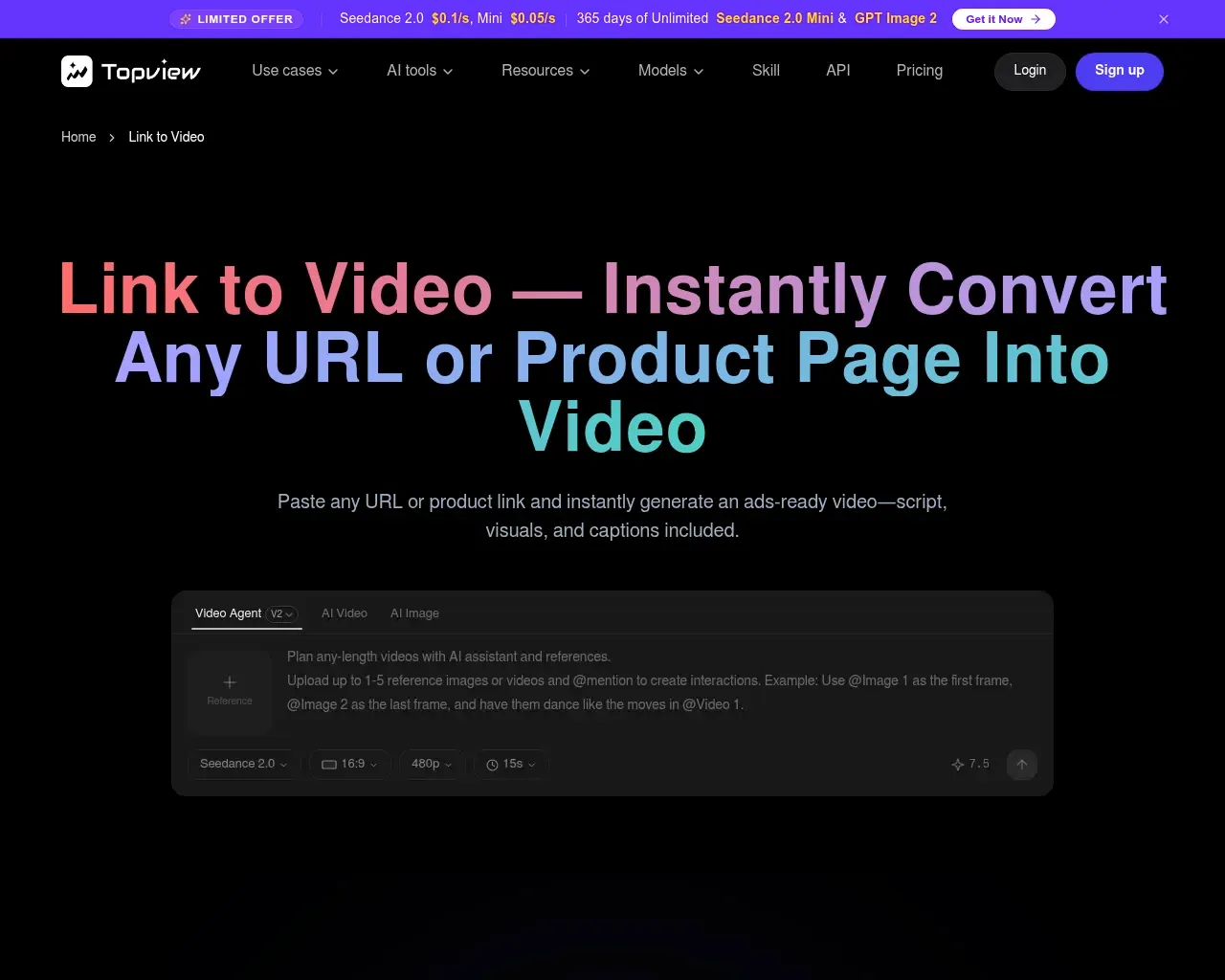The height and width of the screenshot is (980, 1225).
Task: Click into the prompt text area
Action: [x=660, y=680]
